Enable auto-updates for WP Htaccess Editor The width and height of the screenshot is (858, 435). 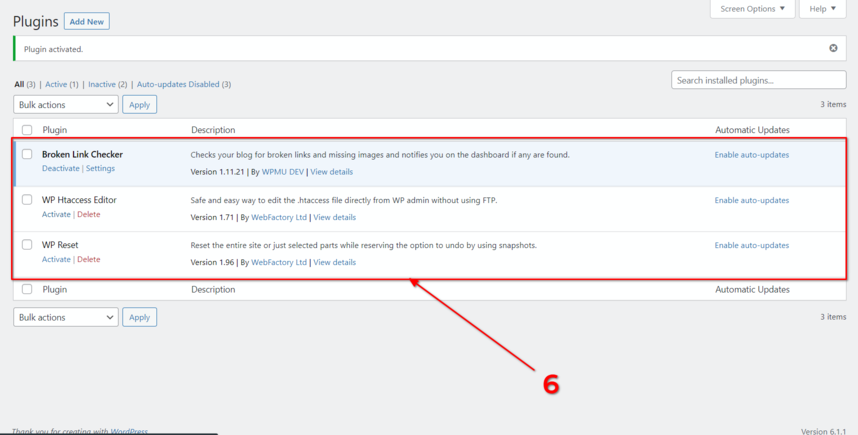(752, 200)
